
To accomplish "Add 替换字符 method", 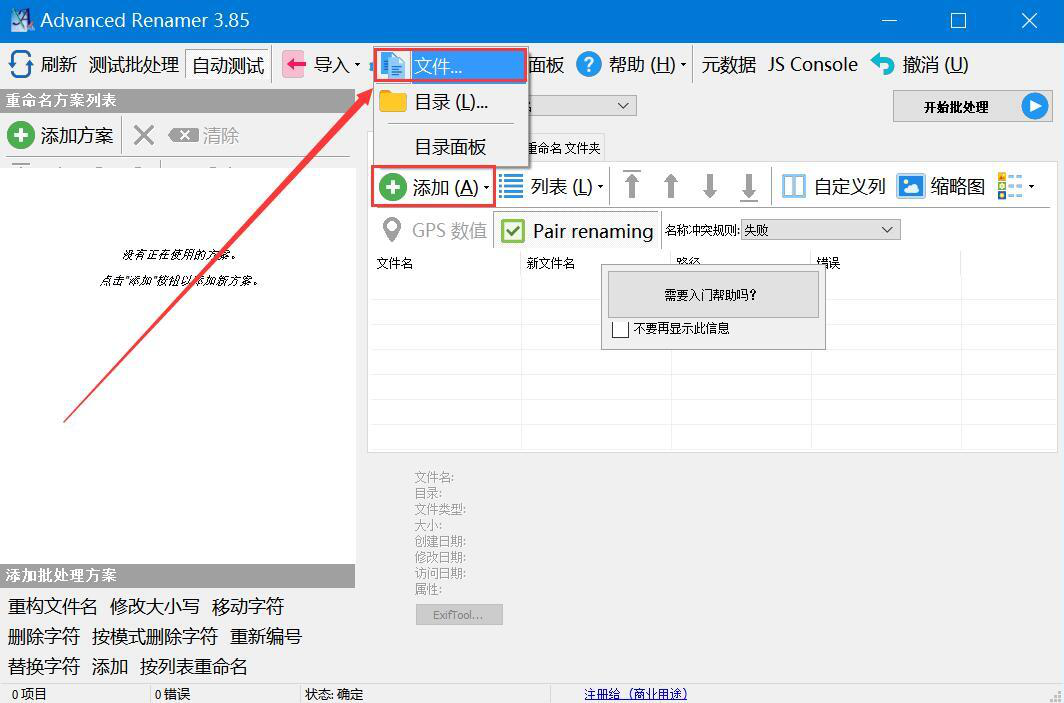I will coord(43,666).
